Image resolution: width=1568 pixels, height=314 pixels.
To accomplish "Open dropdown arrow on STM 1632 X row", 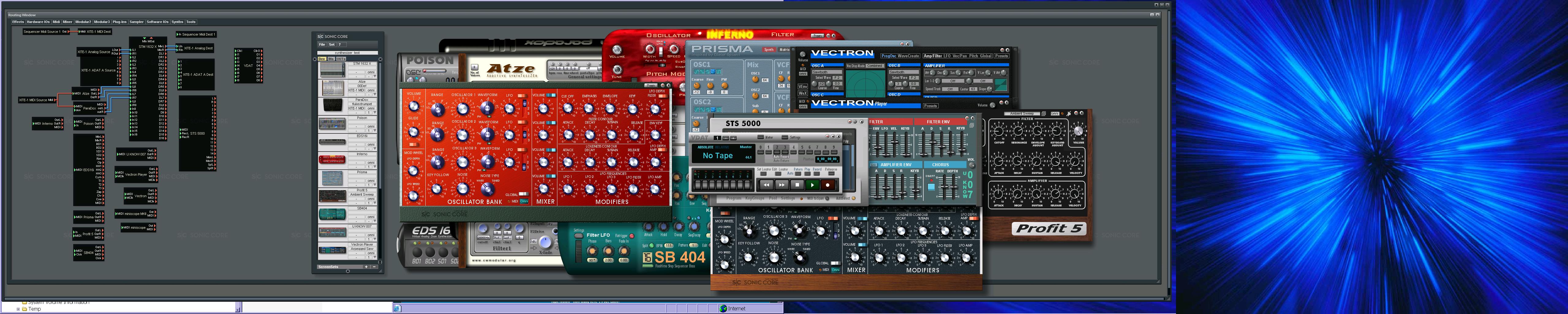I will tap(375, 76).
